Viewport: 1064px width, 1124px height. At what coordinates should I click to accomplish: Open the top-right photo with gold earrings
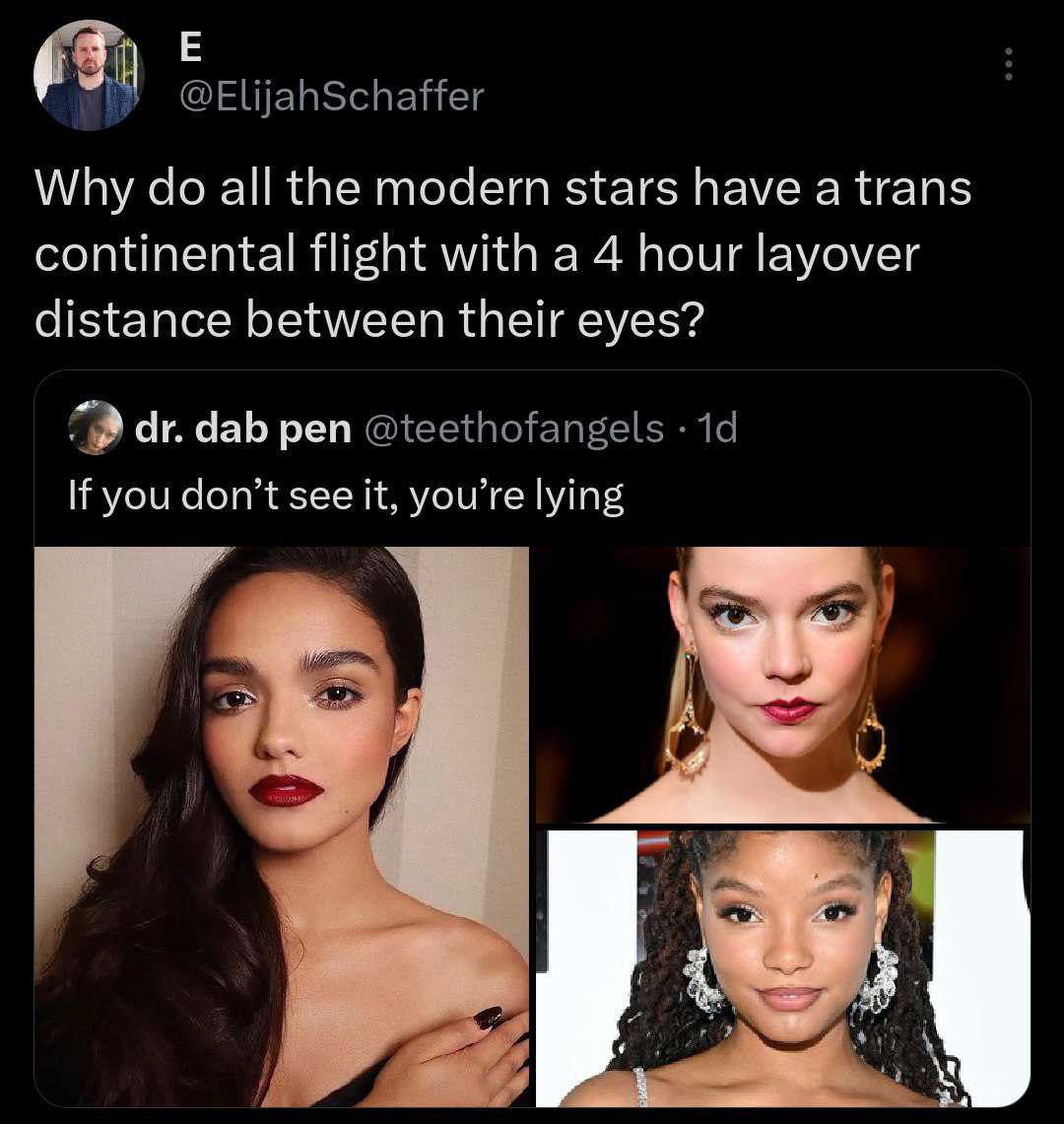(782, 685)
